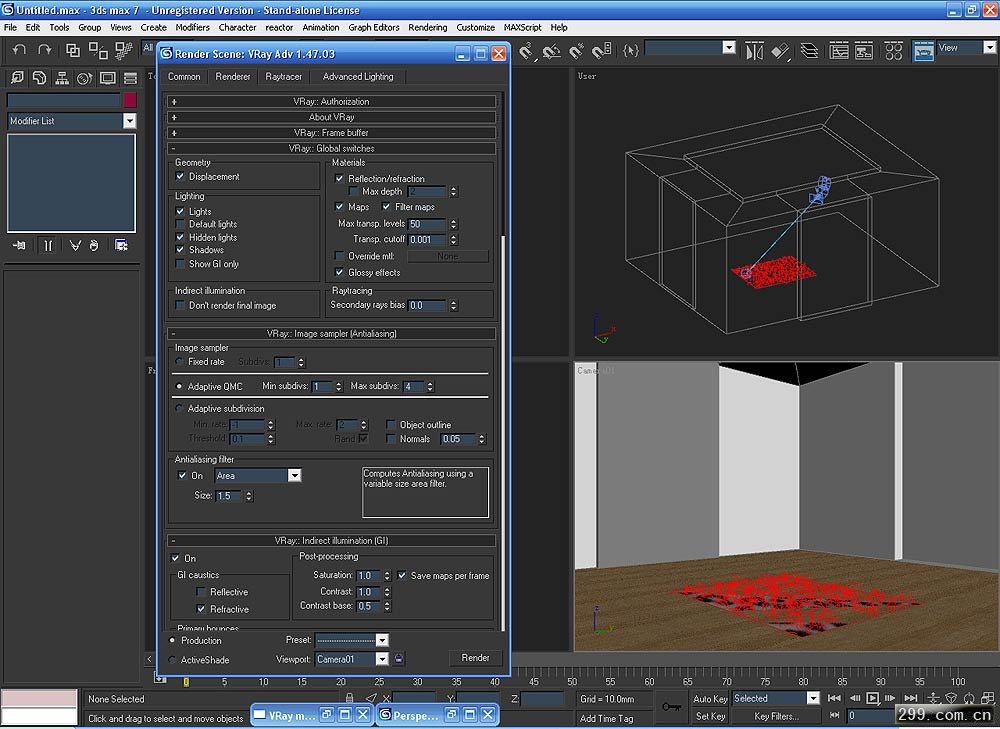The width and height of the screenshot is (1000, 729).
Task: Toggle the 3D Snaps magnet icon
Action: [x=526, y=50]
